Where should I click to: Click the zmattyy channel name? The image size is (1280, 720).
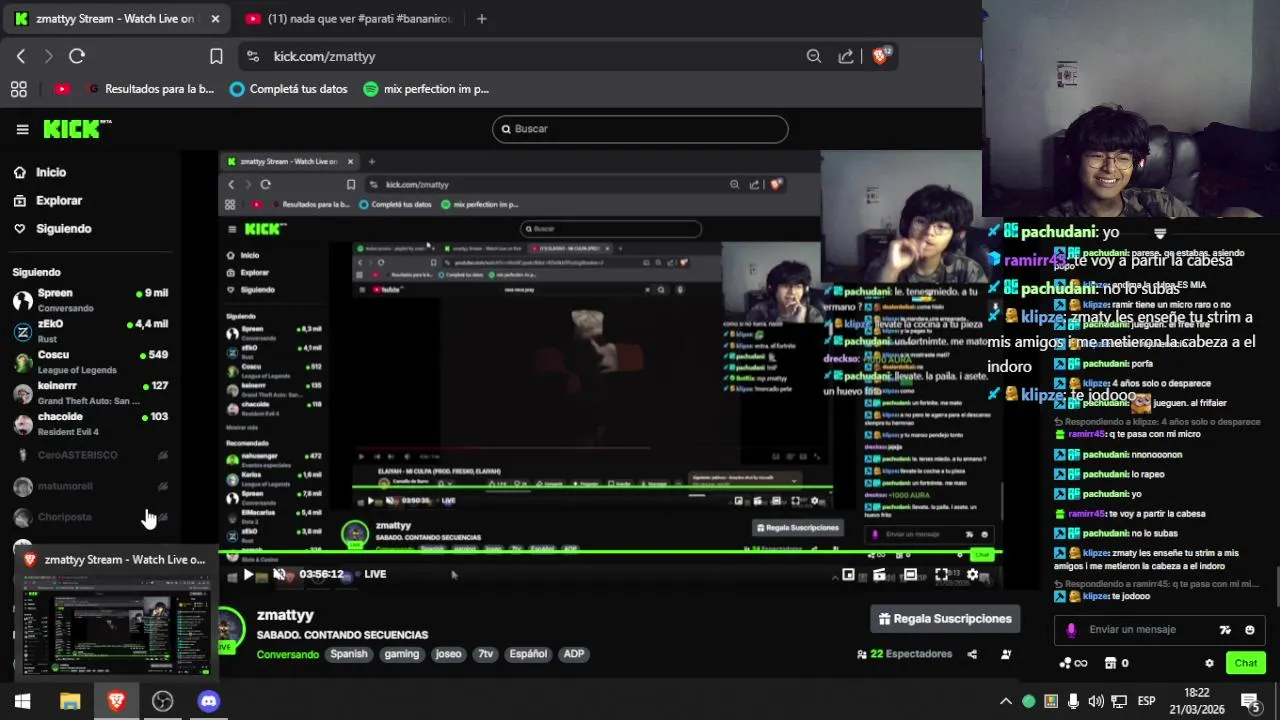tap(285, 615)
